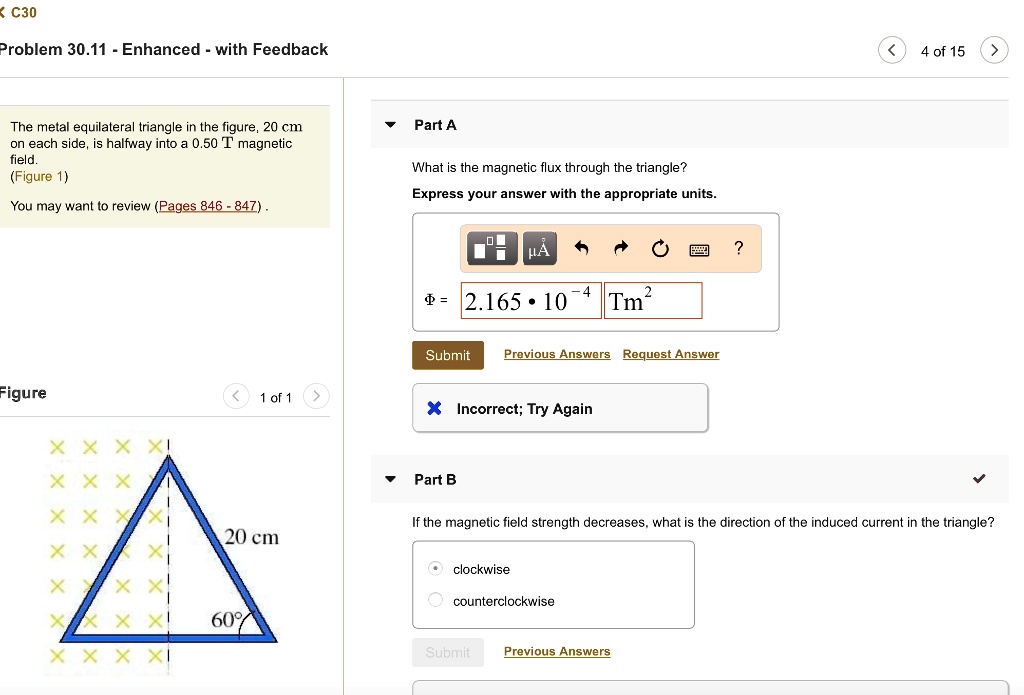
Task: Click the previous problem chevron near 4 of 15
Action: (x=892, y=49)
